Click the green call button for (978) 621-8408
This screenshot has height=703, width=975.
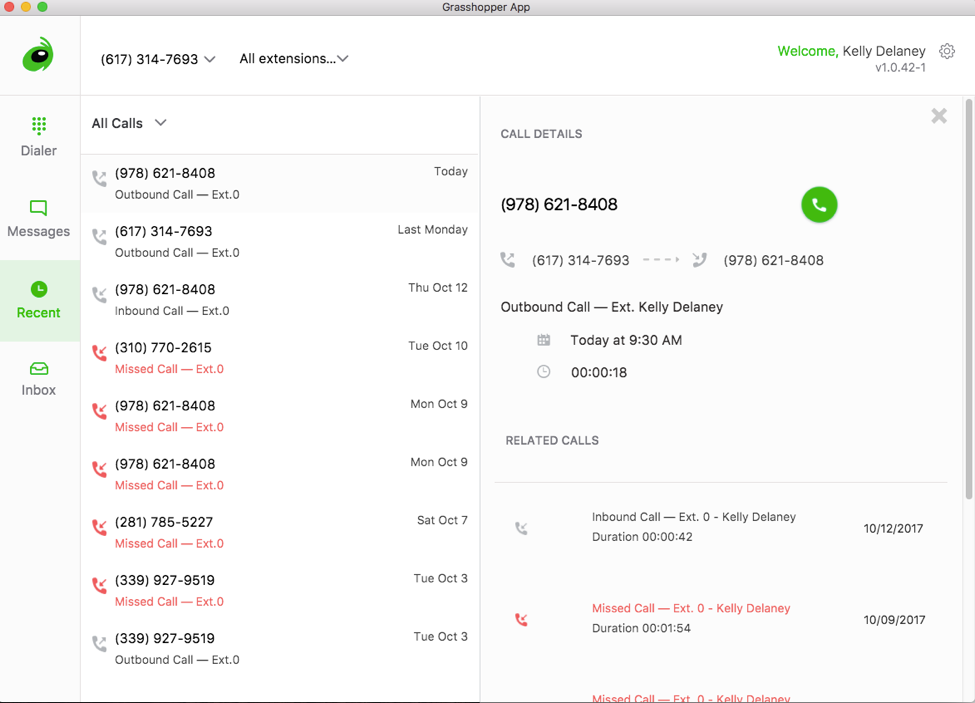click(x=819, y=204)
